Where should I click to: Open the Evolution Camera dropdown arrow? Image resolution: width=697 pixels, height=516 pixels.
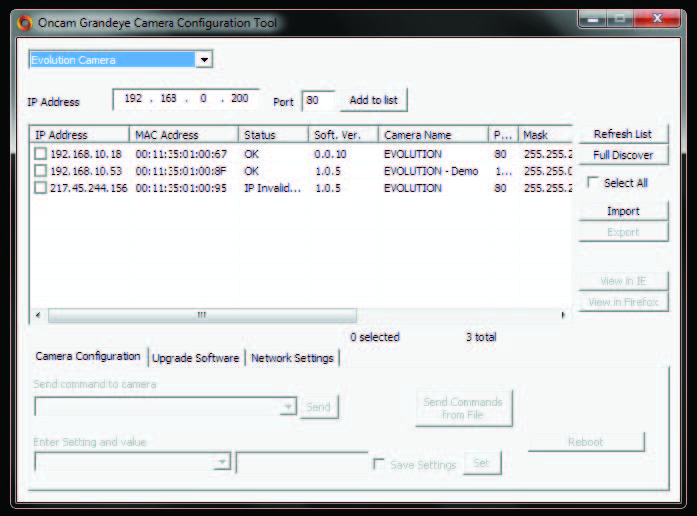(x=204, y=60)
